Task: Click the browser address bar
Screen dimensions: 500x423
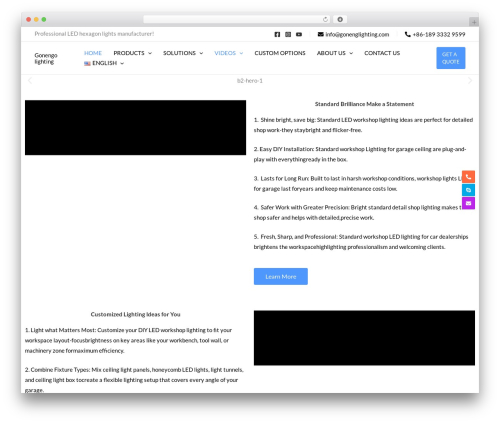Action: tap(236, 19)
